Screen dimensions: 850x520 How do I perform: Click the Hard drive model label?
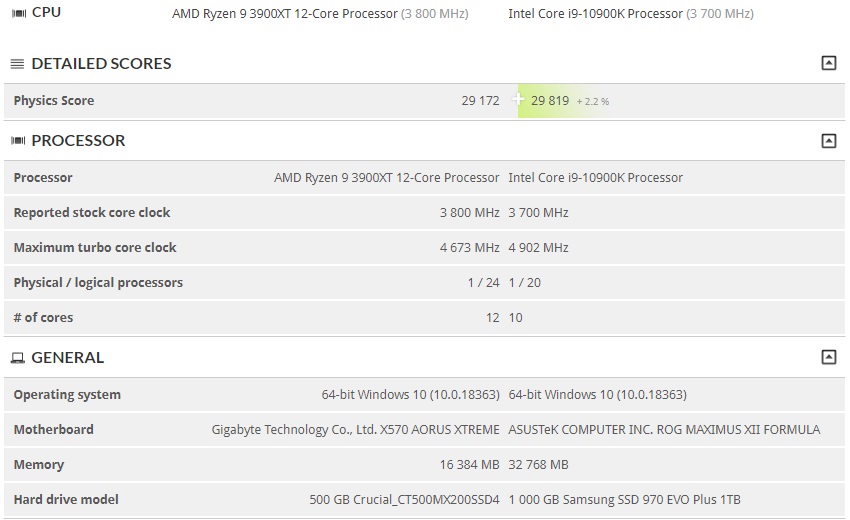(66, 499)
